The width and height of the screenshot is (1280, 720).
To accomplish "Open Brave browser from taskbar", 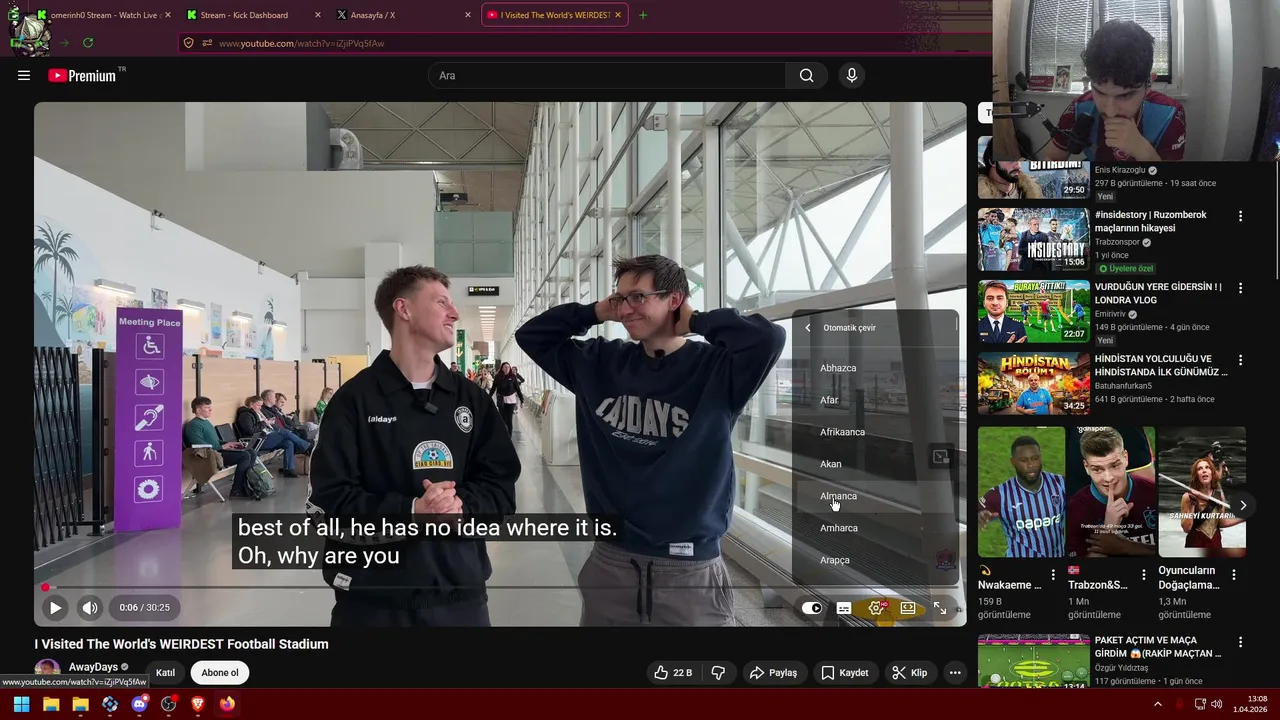I will pos(197,704).
